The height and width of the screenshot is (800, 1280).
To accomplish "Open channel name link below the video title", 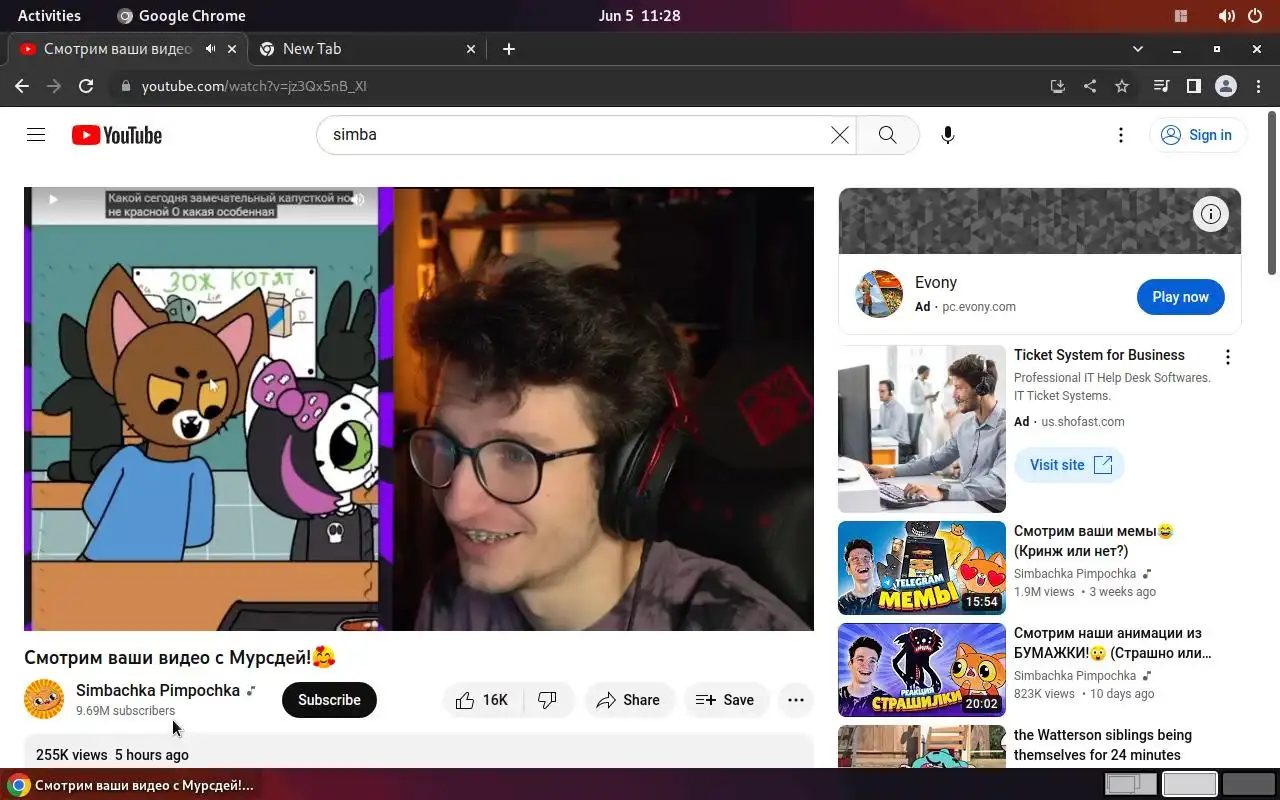I will 158,690.
